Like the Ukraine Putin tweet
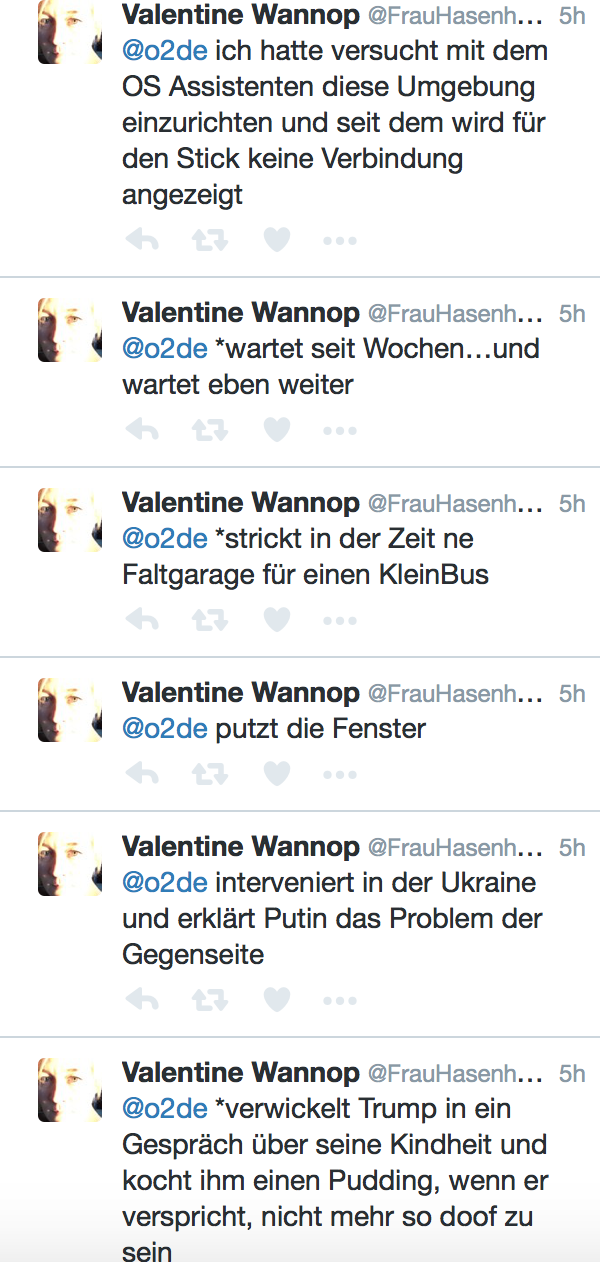 (x=276, y=1000)
